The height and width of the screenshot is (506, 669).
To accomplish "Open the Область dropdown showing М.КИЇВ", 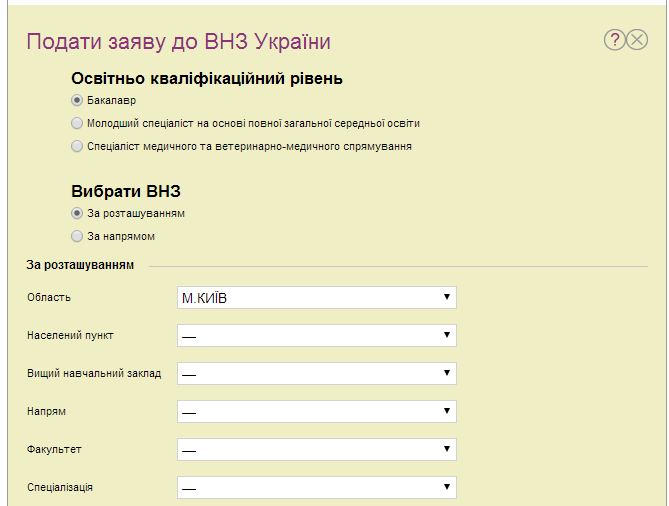I will (317, 297).
